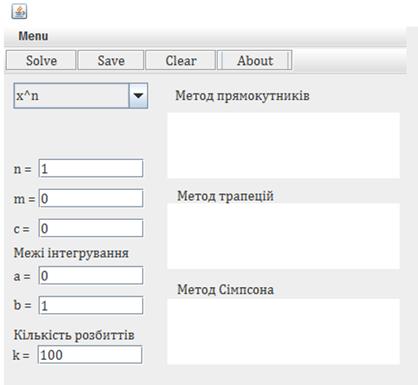Focus the n = input field
Viewport: 418px width, 385px height.
91,168
